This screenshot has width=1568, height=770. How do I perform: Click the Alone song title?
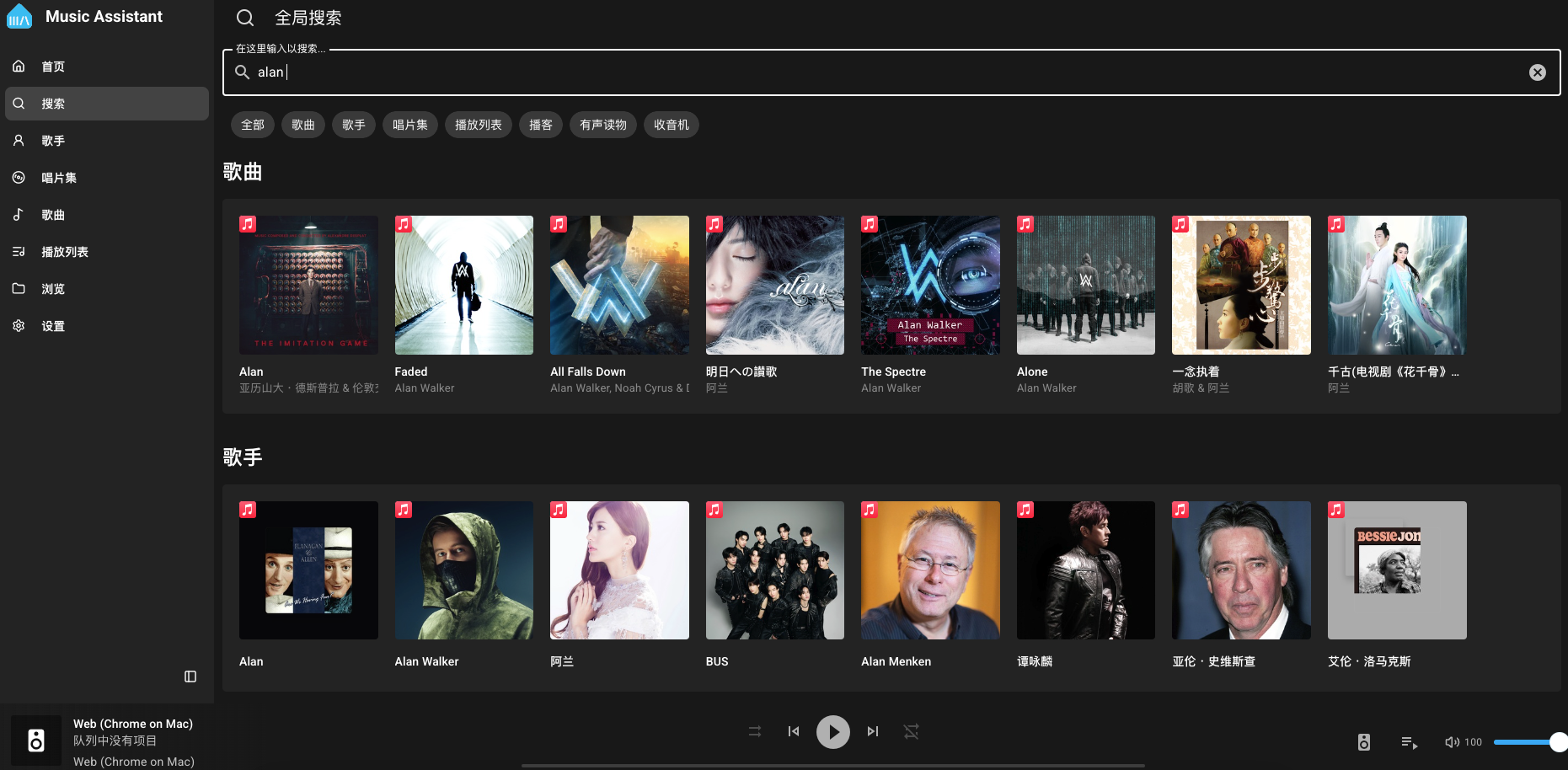pyautogui.click(x=1032, y=372)
